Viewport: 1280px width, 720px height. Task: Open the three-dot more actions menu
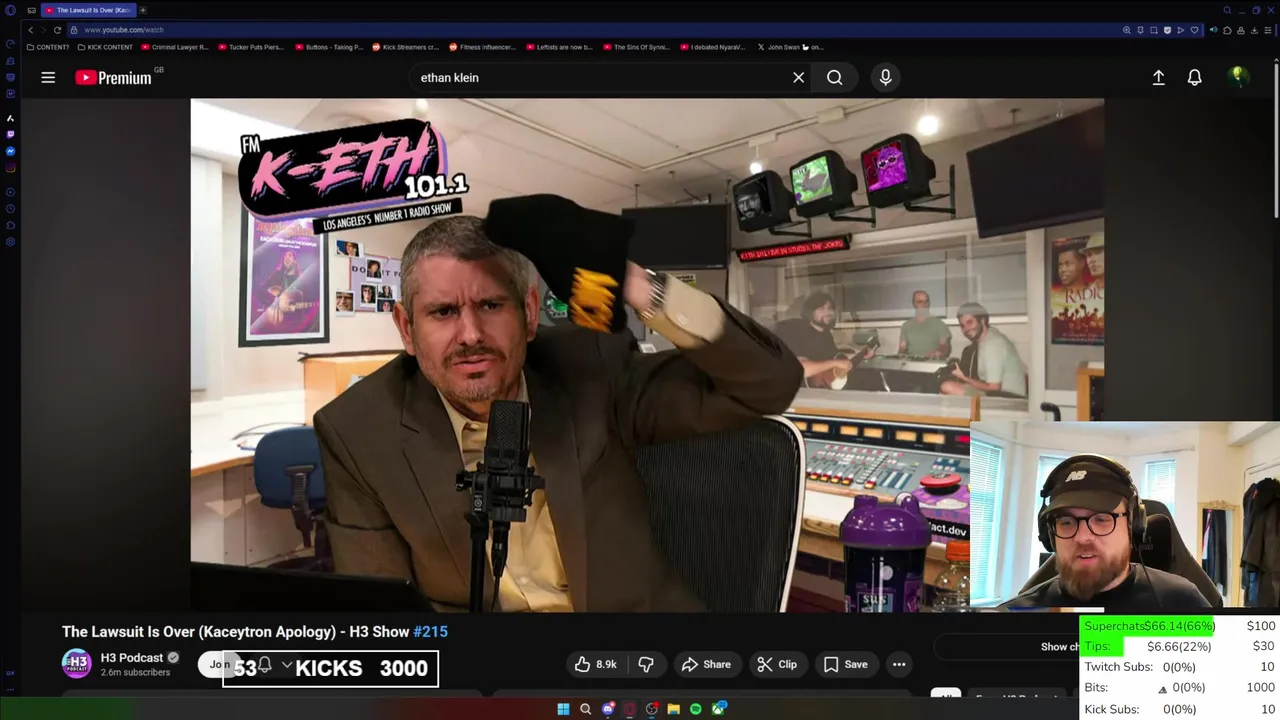pyautogui.click(x=899, y=664)
